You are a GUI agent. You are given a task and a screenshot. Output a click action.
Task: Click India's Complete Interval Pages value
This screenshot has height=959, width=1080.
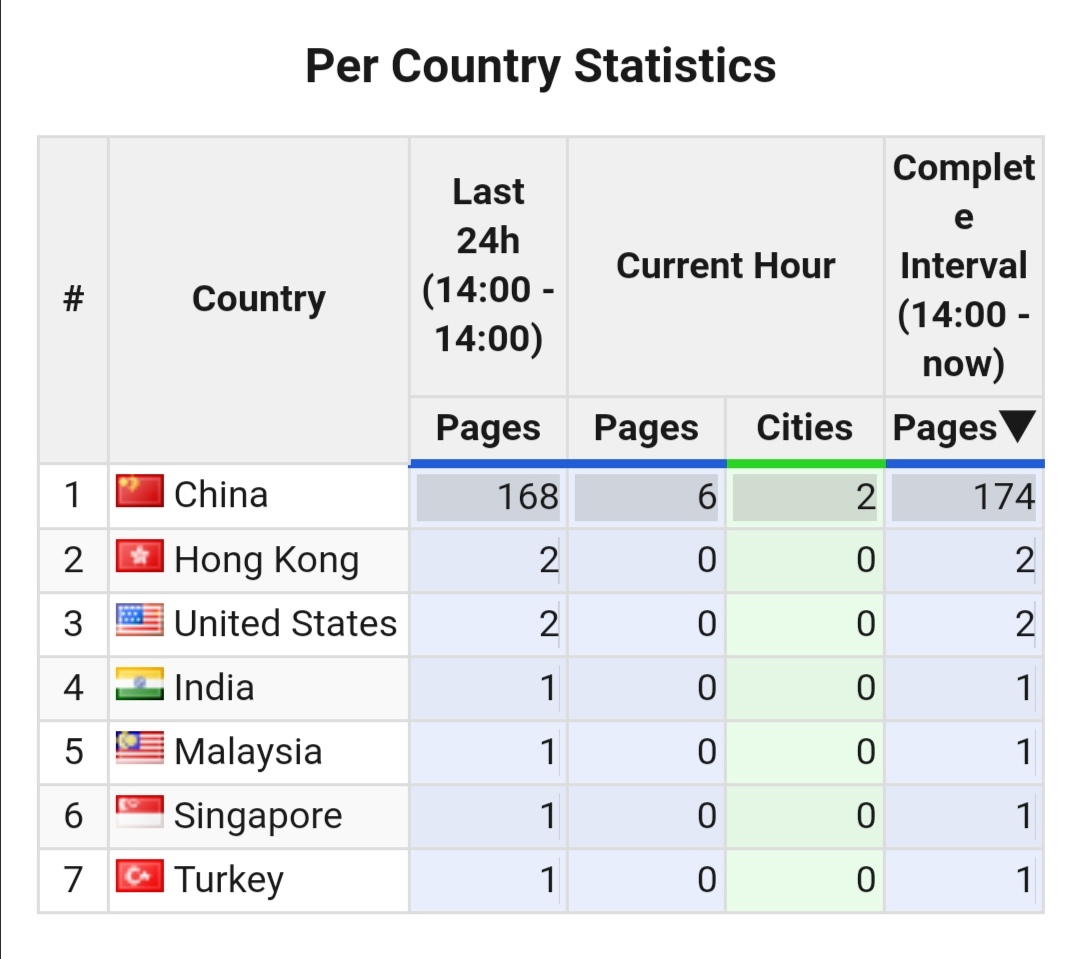[1024, 688]
